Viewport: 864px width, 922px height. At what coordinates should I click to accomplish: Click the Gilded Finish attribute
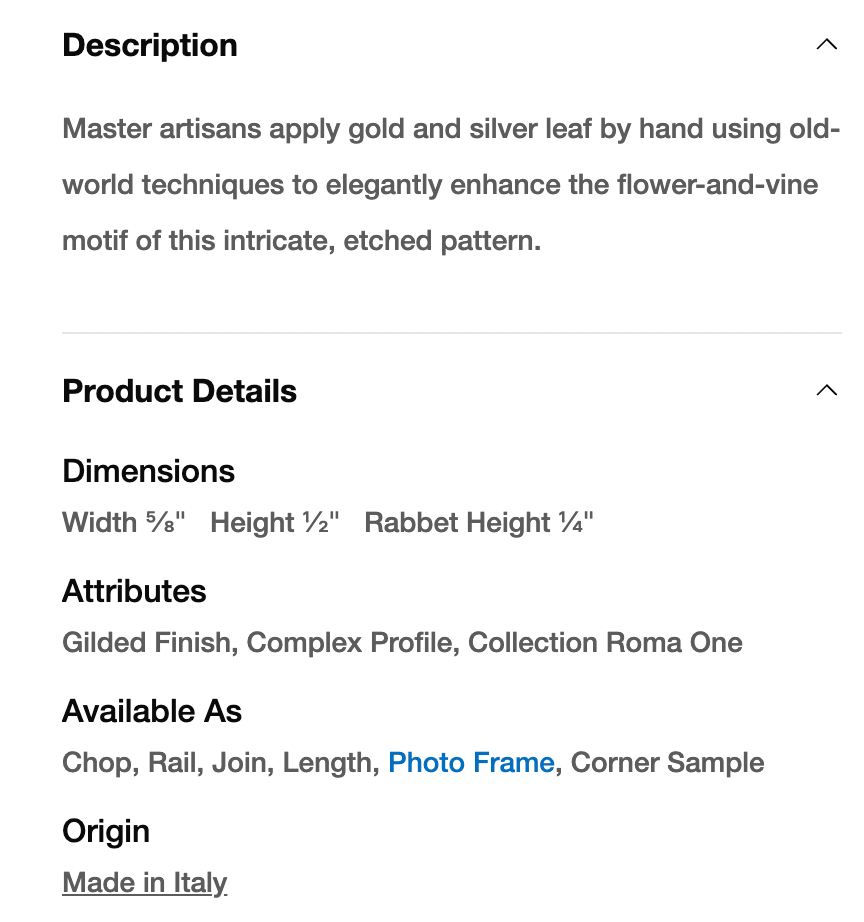point(146,643)
